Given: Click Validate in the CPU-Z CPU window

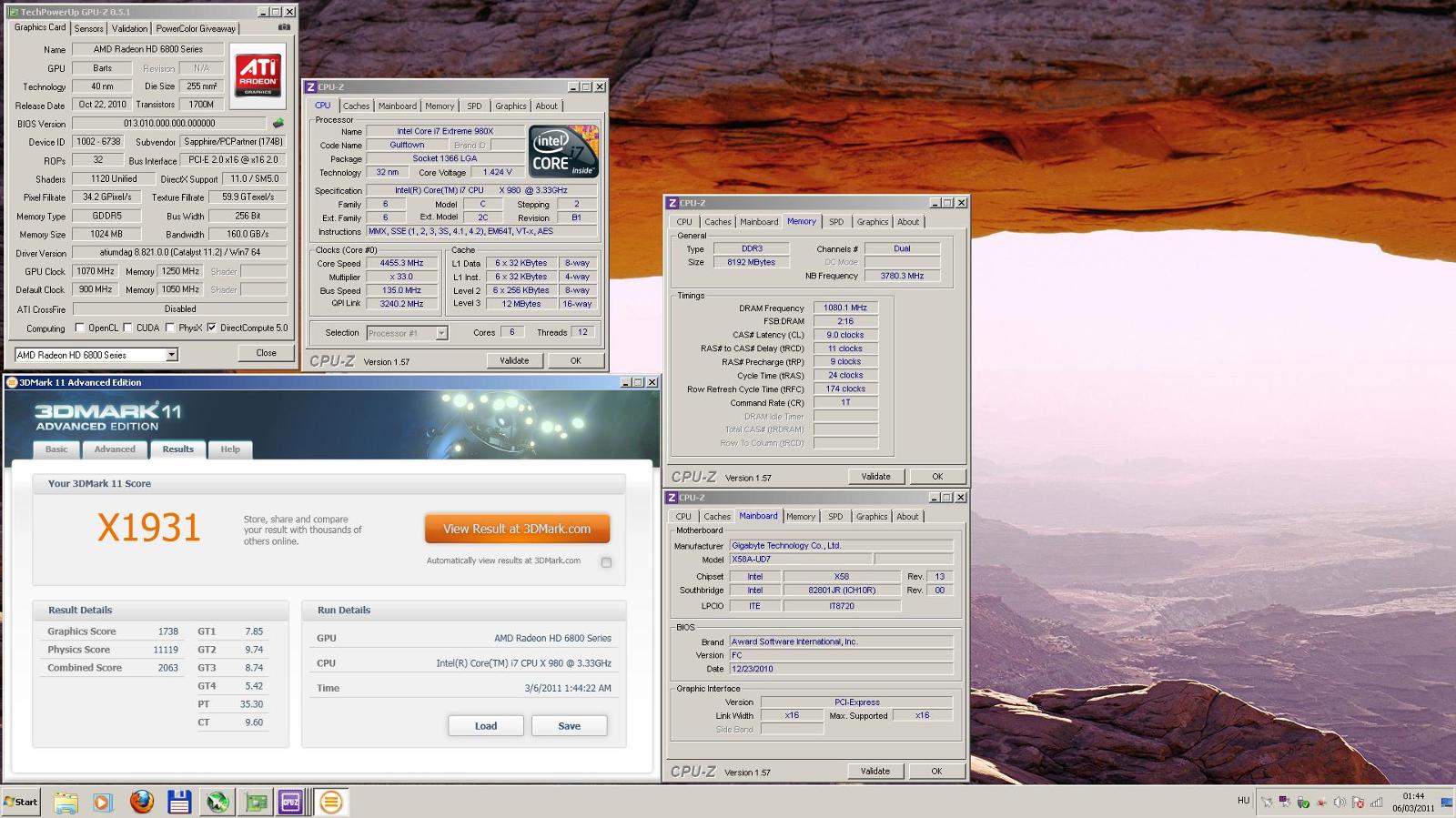Looking at the screenshot, I should coord(514,360).
